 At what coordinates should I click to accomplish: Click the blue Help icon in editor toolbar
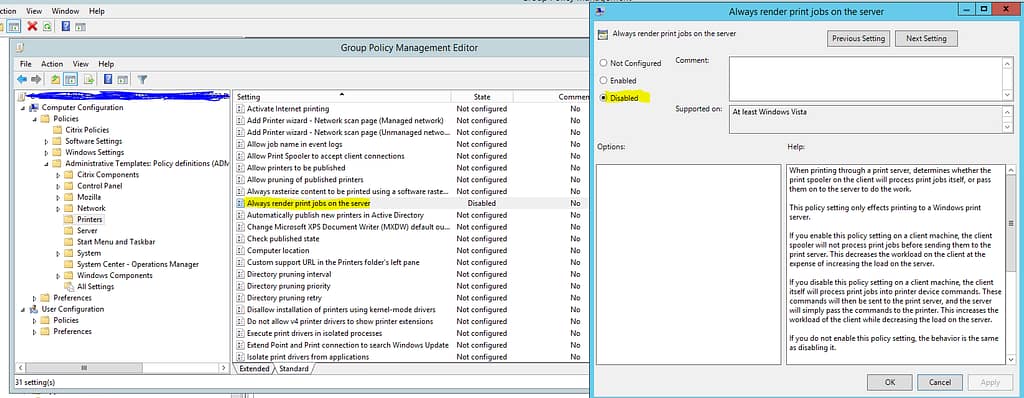pos(108,79)
